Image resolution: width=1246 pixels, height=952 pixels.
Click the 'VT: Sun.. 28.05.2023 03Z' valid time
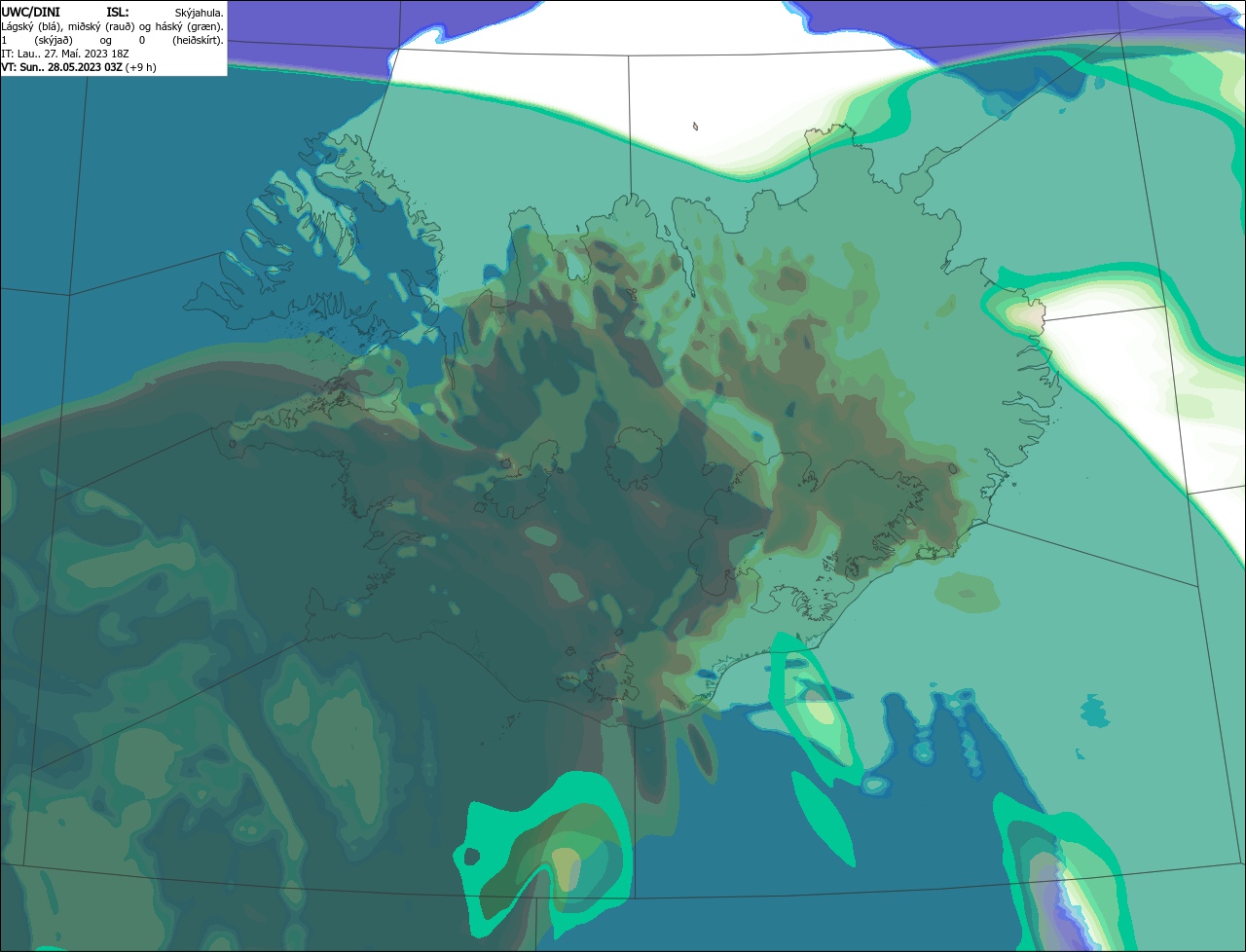[x=61, y=67]
